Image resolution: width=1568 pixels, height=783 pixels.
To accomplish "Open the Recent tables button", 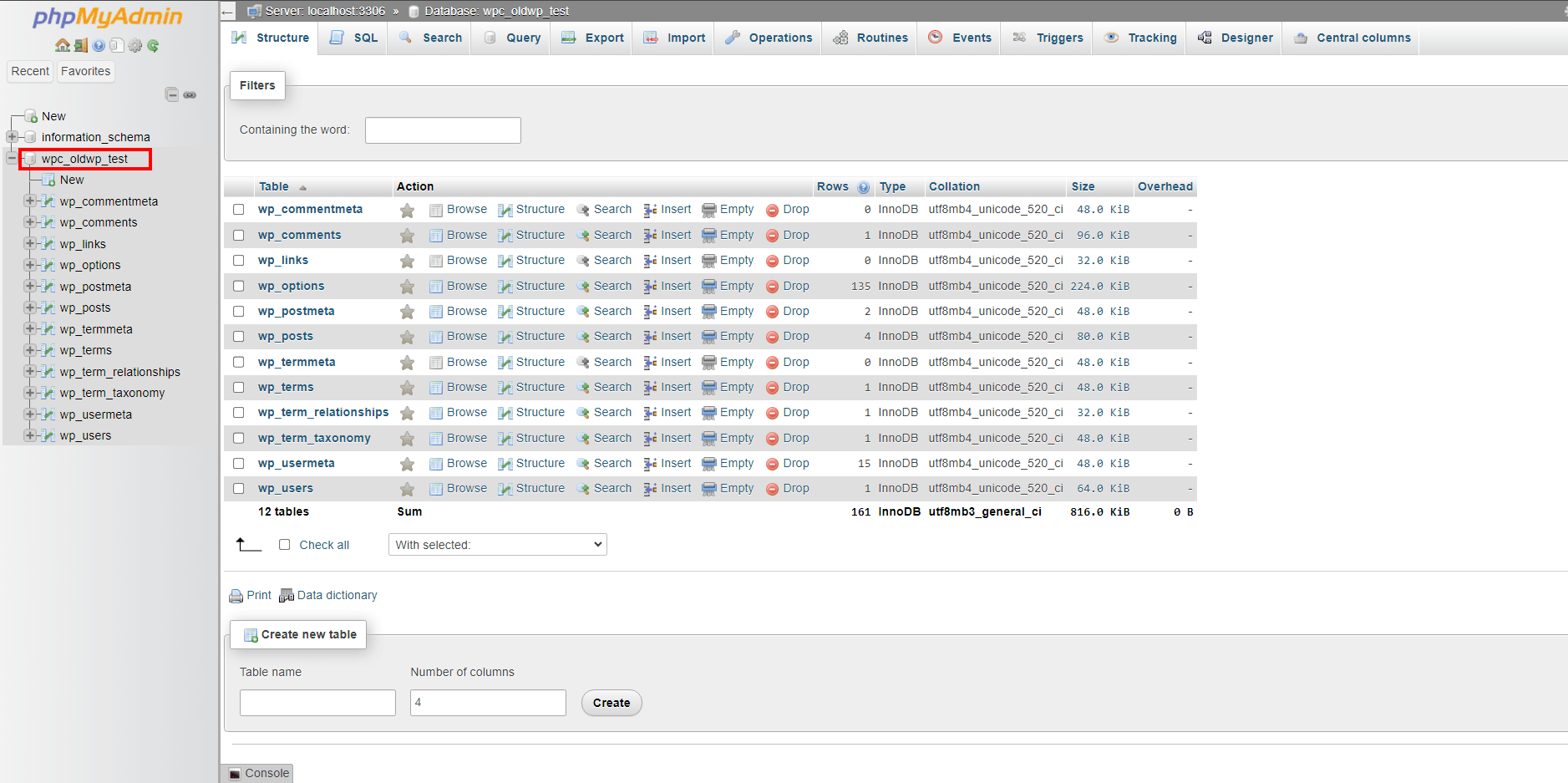I will tap(30, 71).
